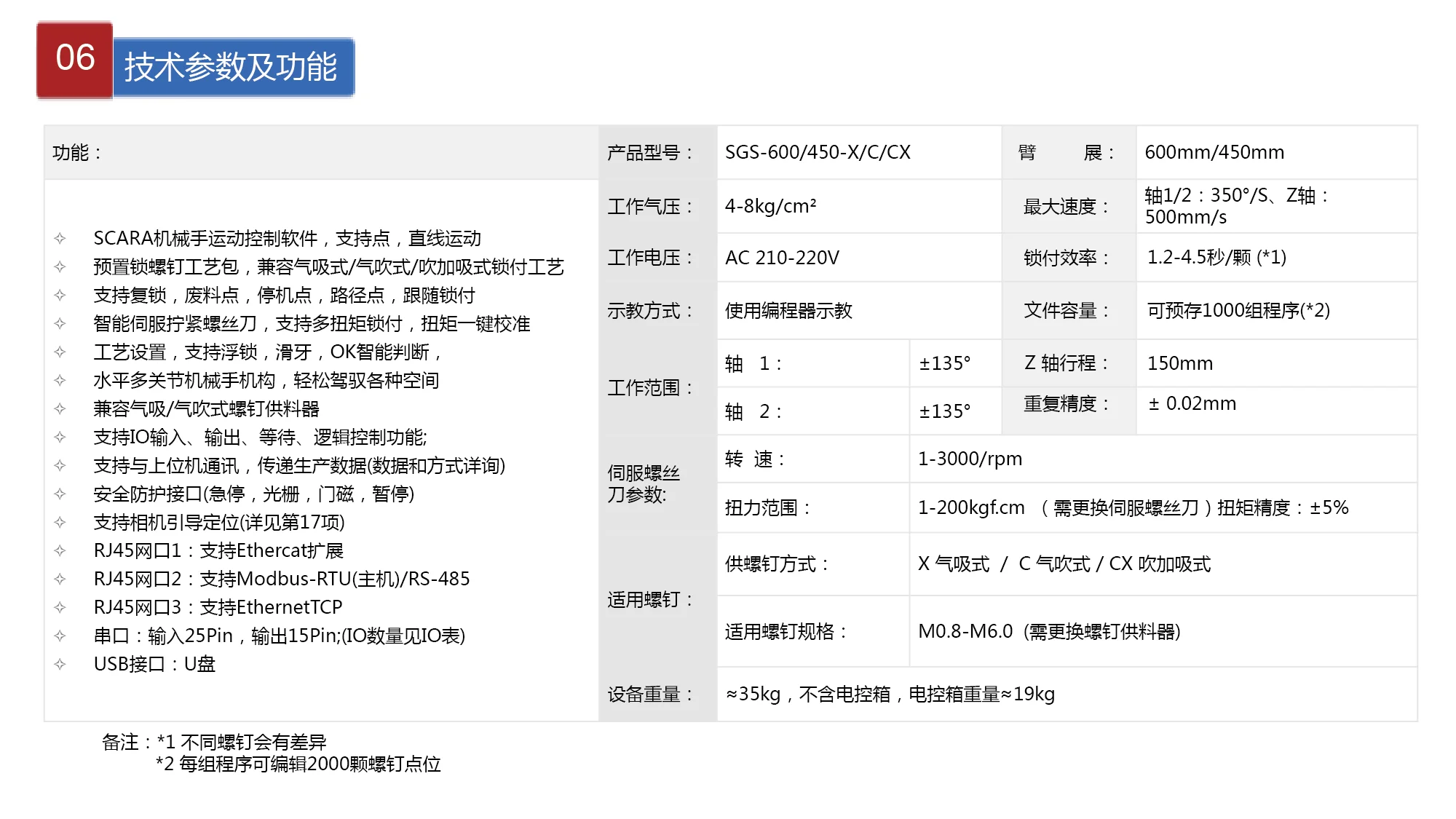Click the RJ45网口3 EthernetTCP line
Image resolution: width=1456 pixels, height=819 pixels.
point(218,608)
